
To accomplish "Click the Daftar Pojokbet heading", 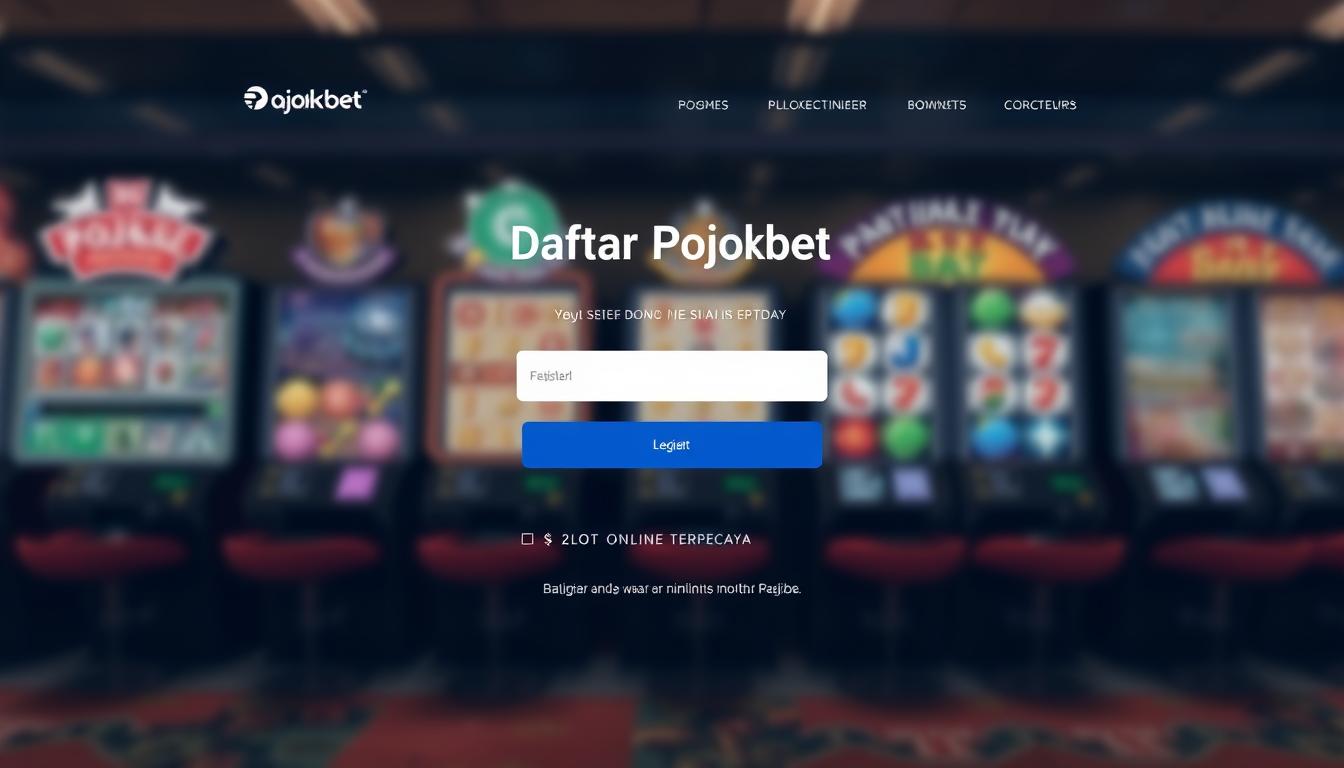I will click(670, 243).
